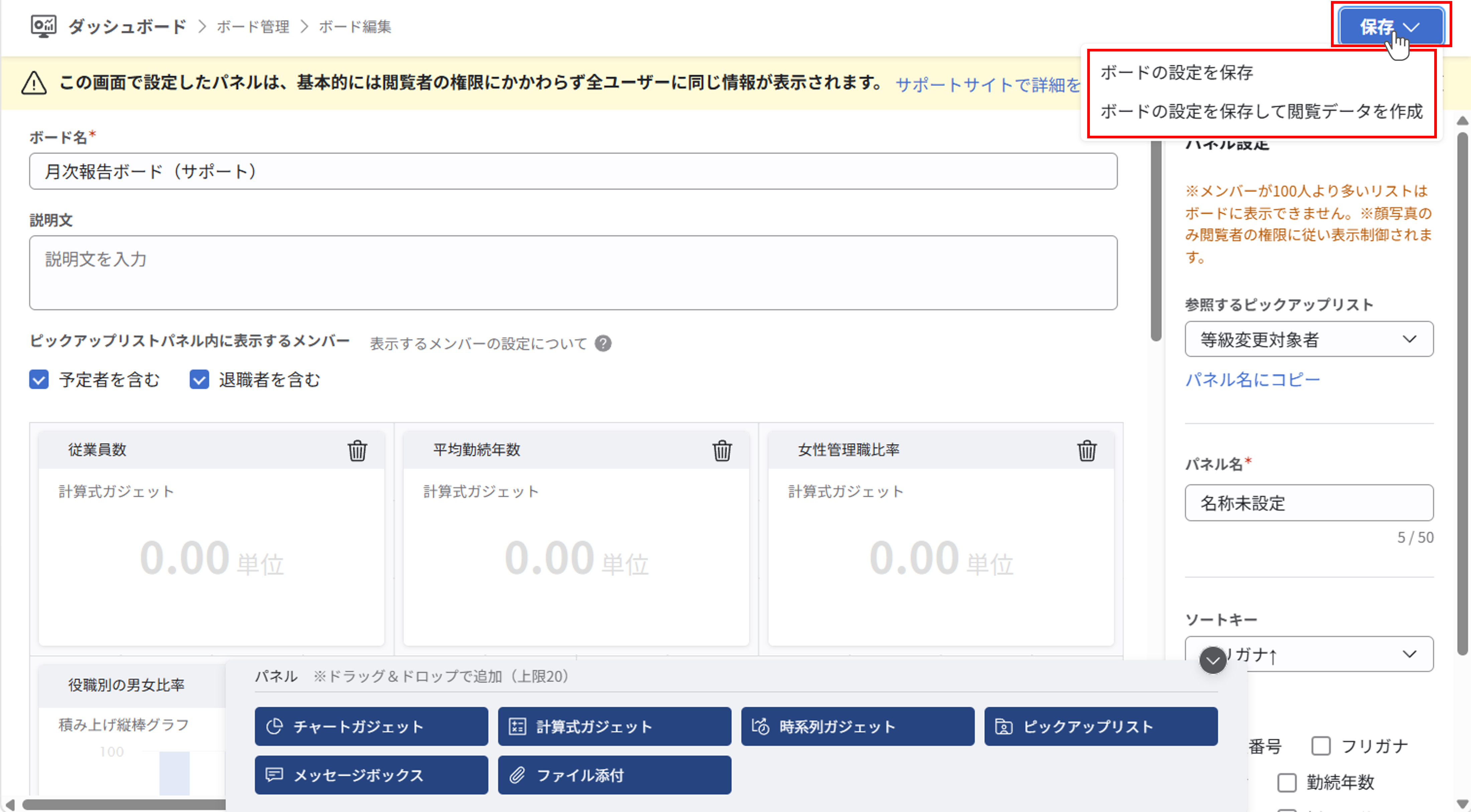Viewport: 1471px width, 812px height.
Task: Collapse the panel tray with round chevron button
Action: 1213,661
